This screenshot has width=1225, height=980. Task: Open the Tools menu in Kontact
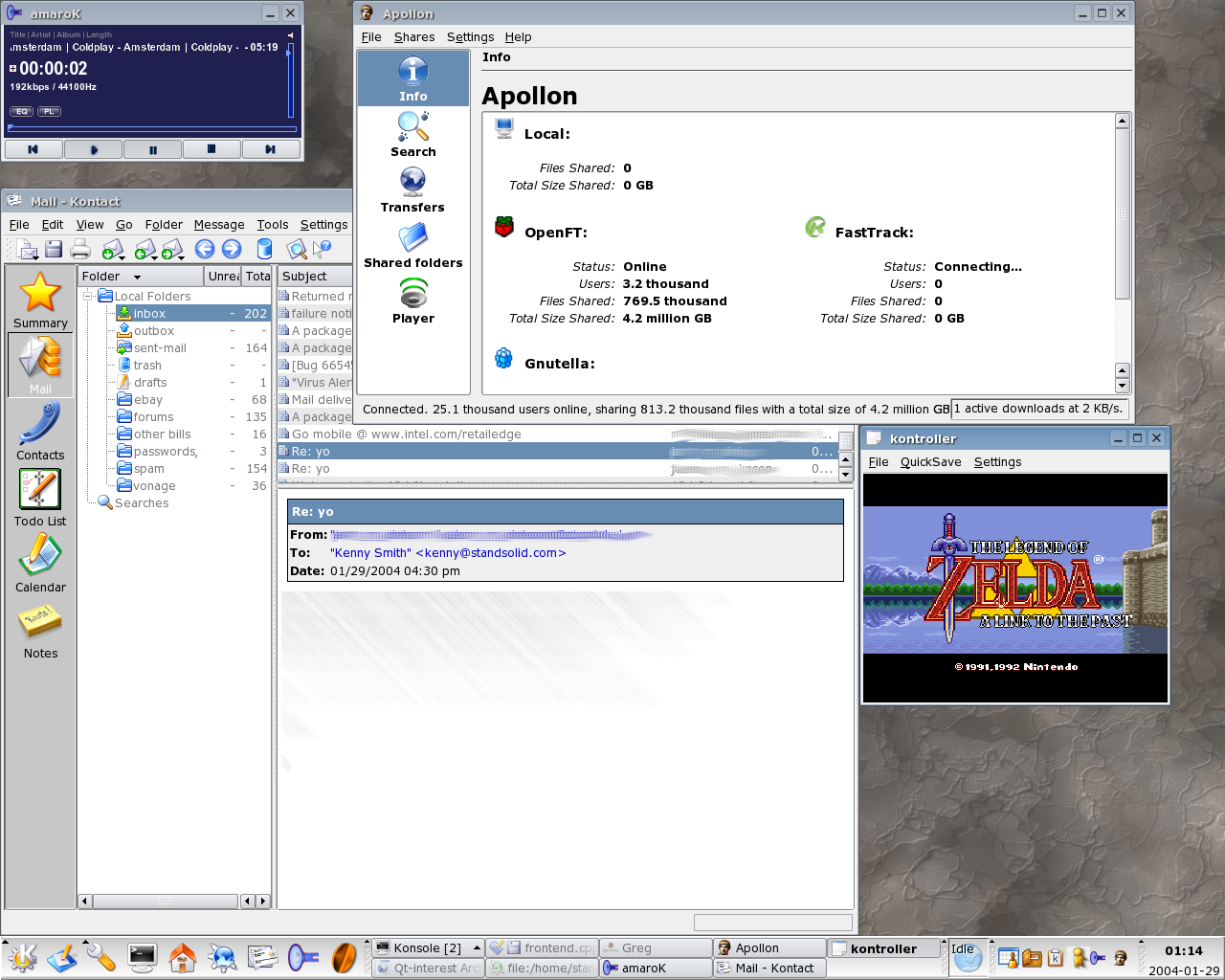[x=272, y=225]
